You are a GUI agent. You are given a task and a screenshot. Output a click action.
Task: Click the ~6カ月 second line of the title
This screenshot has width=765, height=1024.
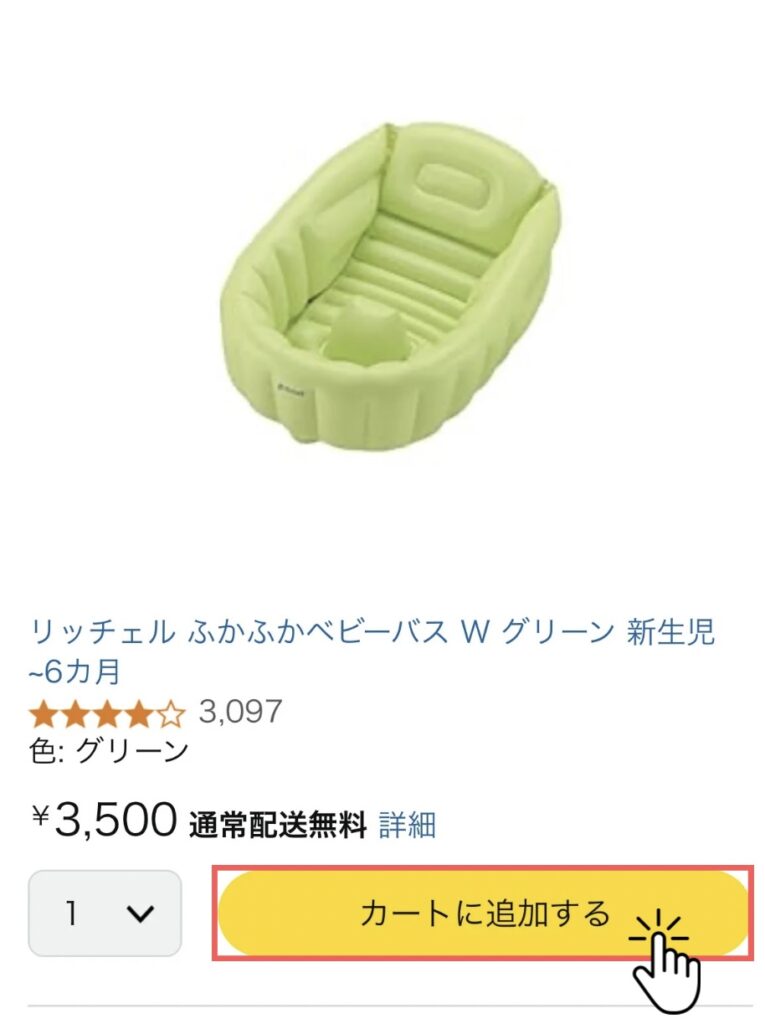[74, 671]
